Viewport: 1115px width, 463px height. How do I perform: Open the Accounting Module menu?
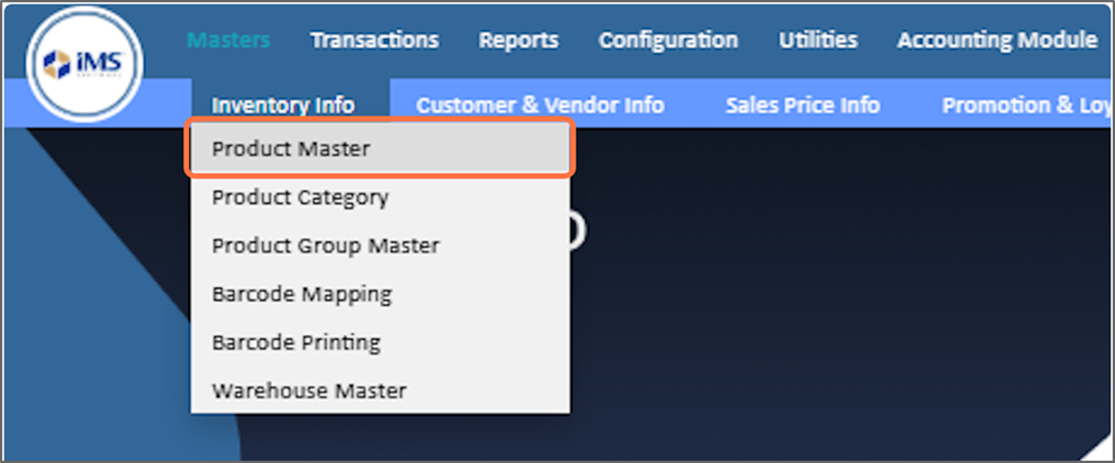coord(996,40)
